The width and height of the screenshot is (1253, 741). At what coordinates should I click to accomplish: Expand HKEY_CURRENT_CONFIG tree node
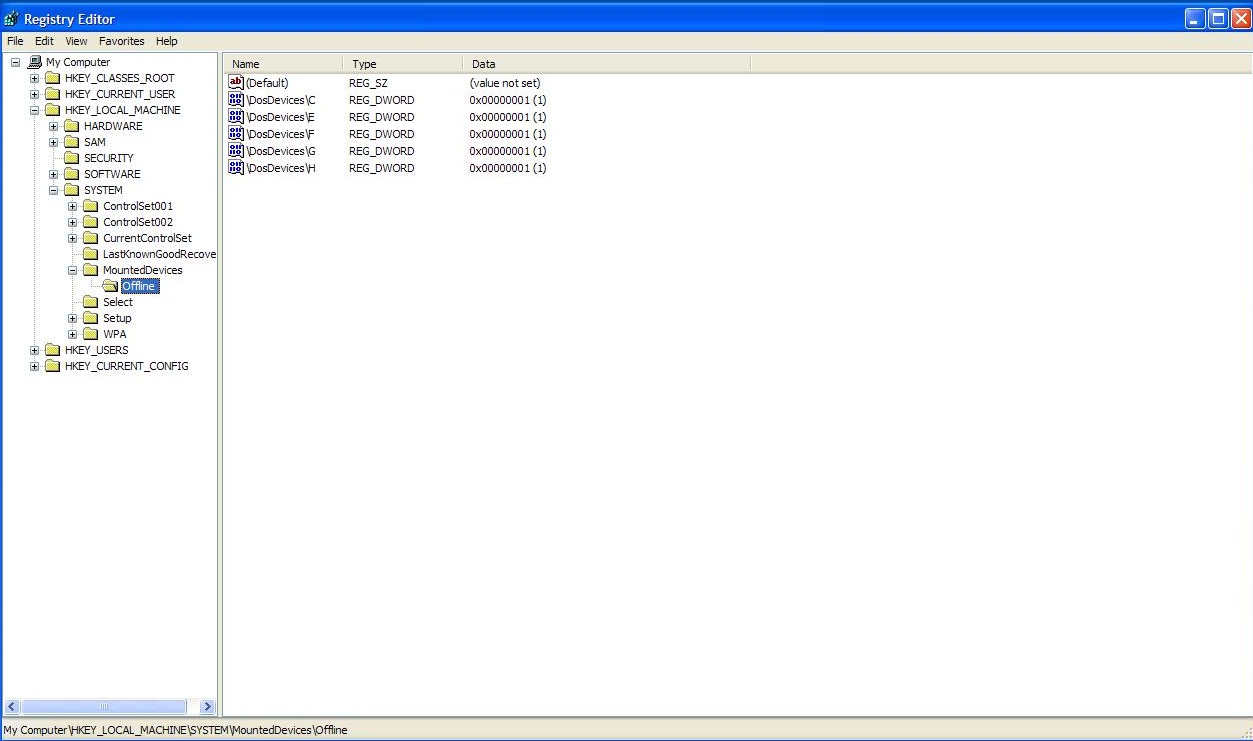click(34, 366)
